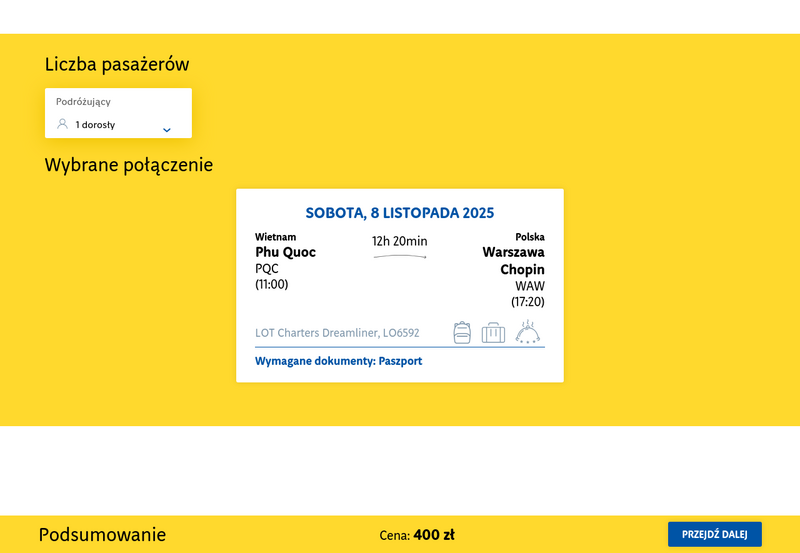Click 'Wymagane dokumenty: Paszport' link
800x553 pixels.
tap(338, 361)
